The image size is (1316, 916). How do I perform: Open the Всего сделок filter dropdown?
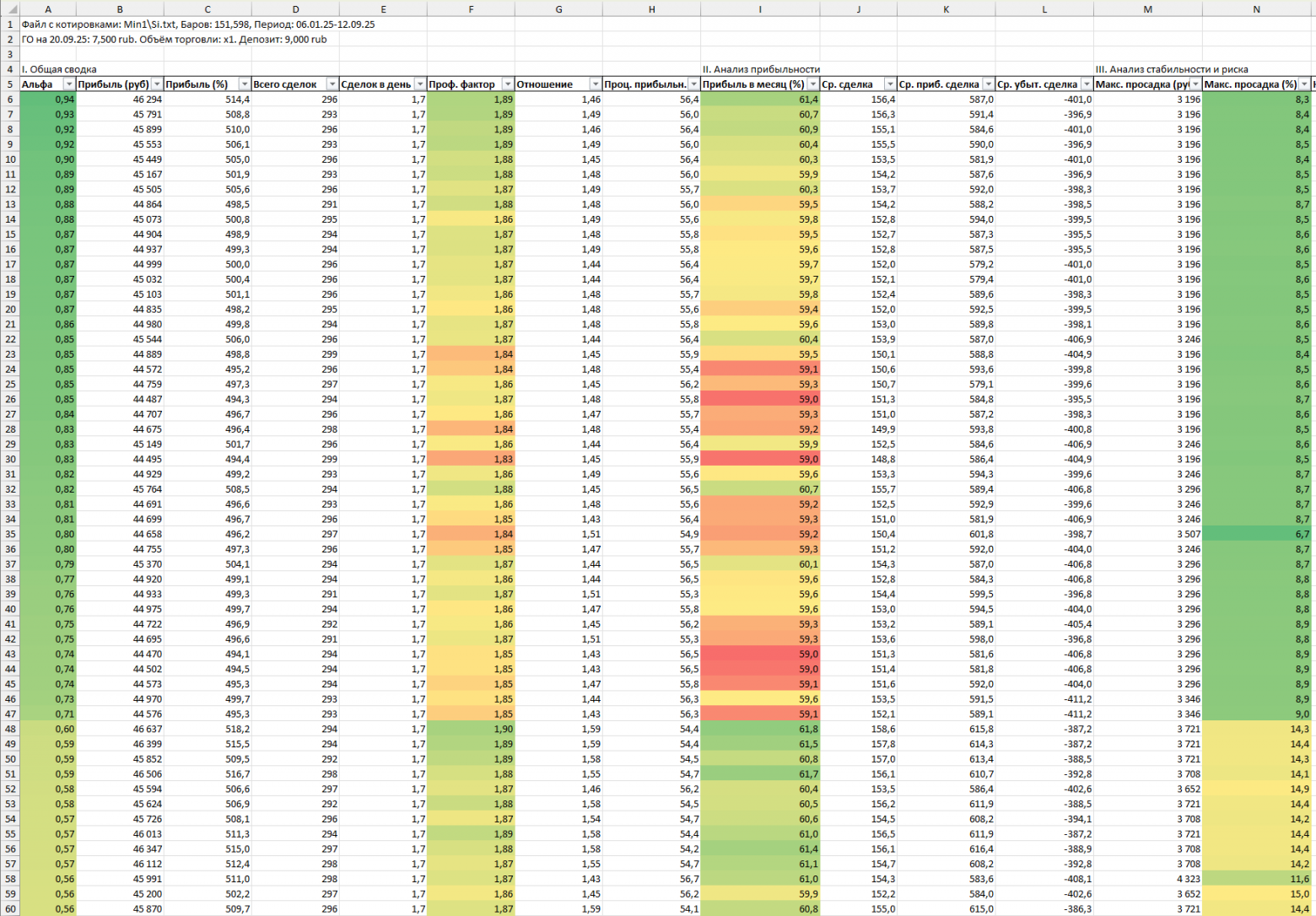tap(332, 84)
